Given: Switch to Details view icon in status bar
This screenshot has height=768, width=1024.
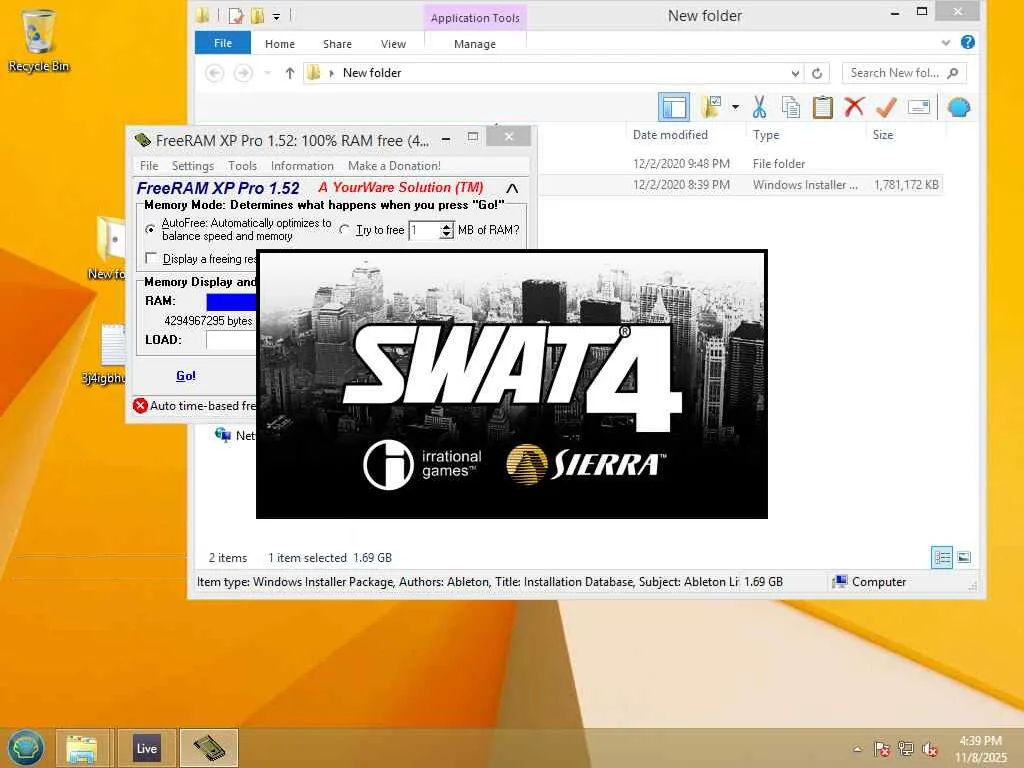Looking at the screenshot, I should point(942,558).
